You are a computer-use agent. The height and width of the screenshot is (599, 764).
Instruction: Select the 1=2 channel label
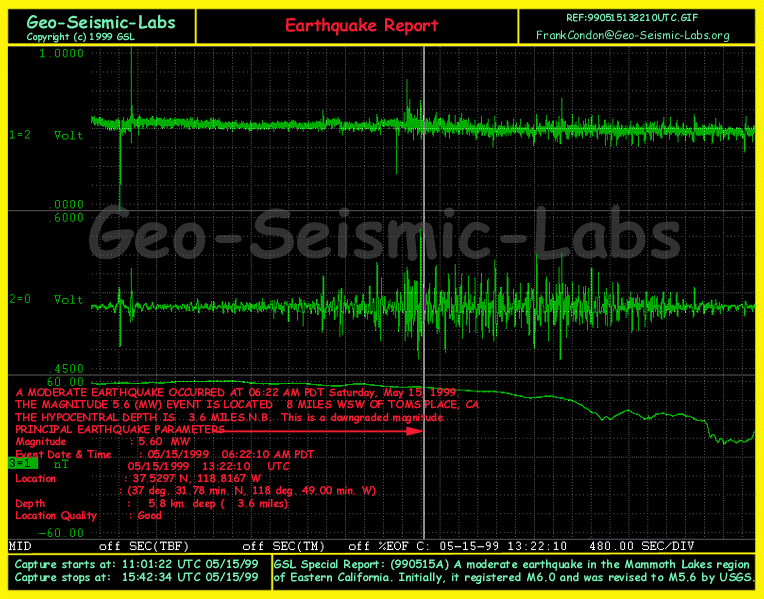click(x=20, y=135)
